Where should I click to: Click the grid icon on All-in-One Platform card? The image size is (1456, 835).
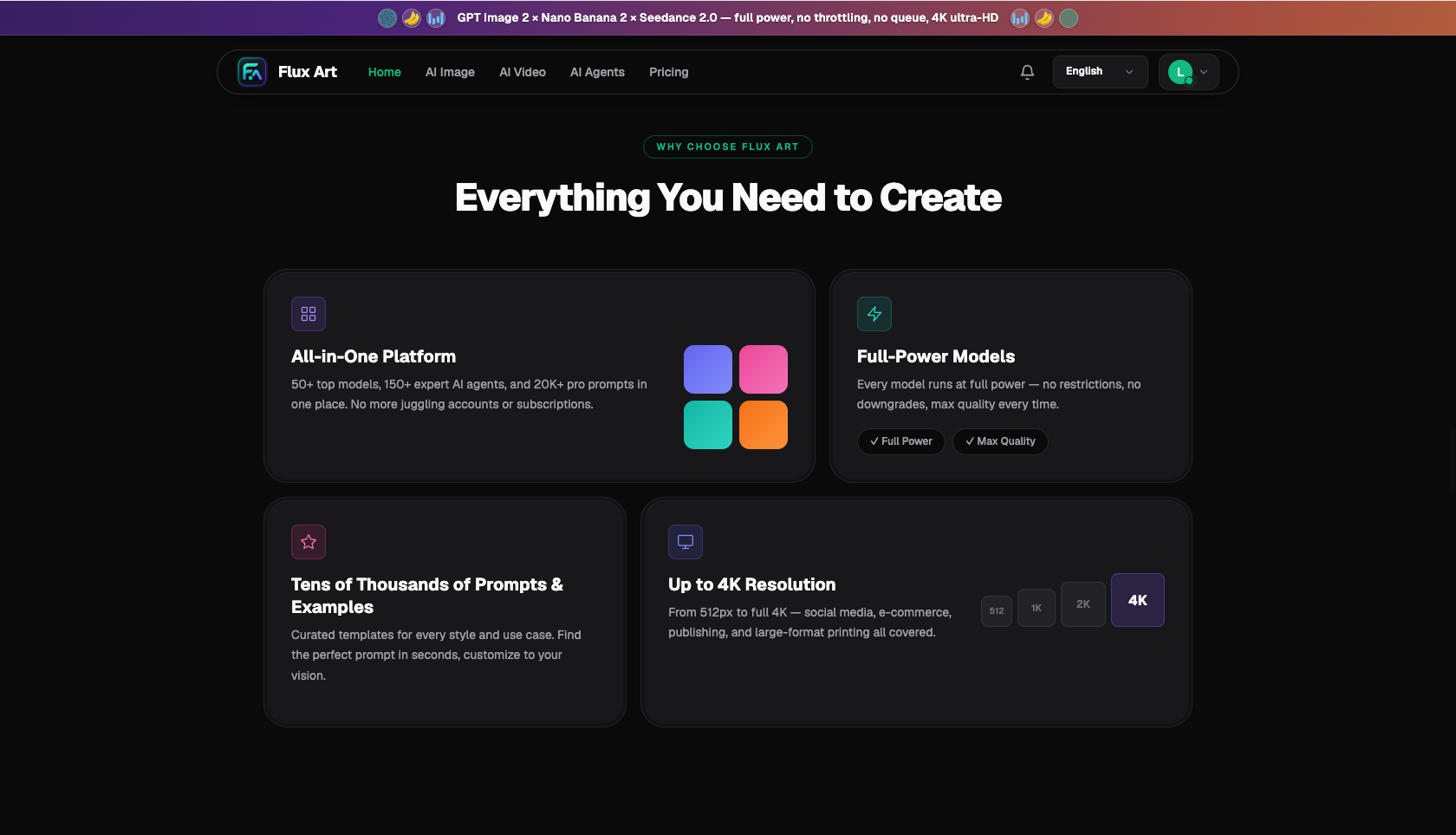pos(309,314)
